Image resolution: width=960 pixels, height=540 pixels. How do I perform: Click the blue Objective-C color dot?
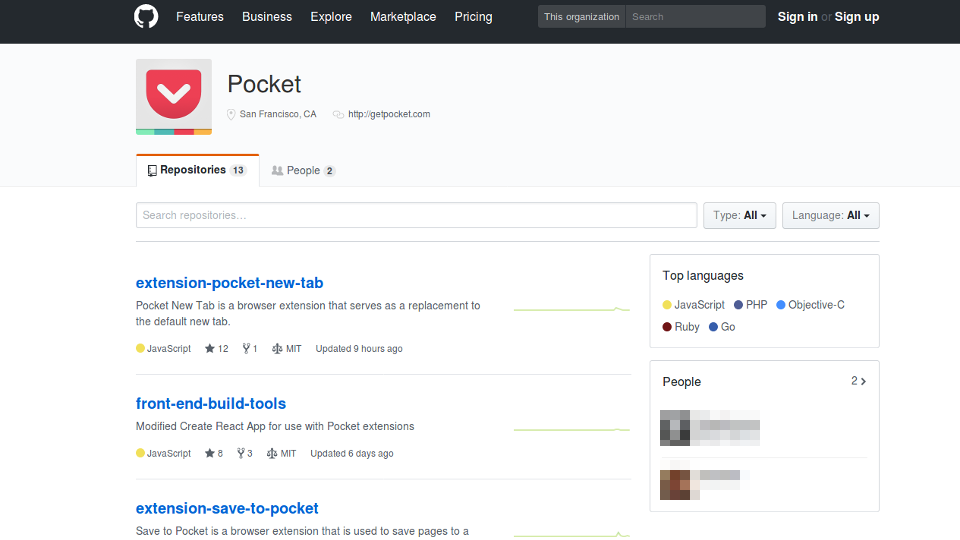781,305
